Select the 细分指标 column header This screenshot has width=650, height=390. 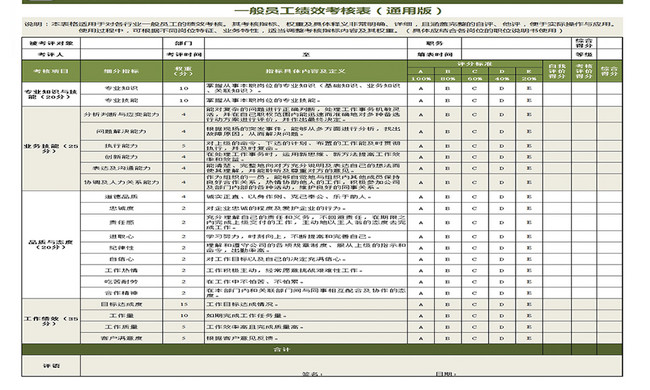pos(121,71)
